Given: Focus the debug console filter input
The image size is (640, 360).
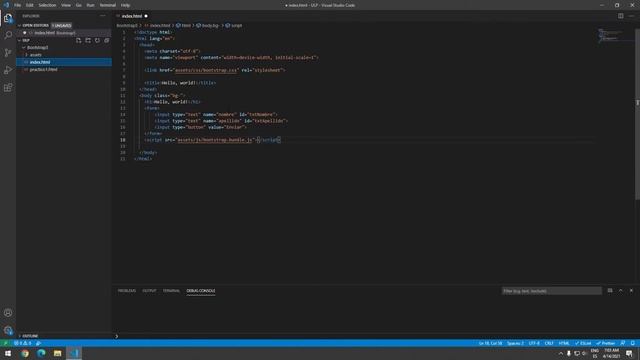Looking at the screenshot, I should [x=551, y=291].
